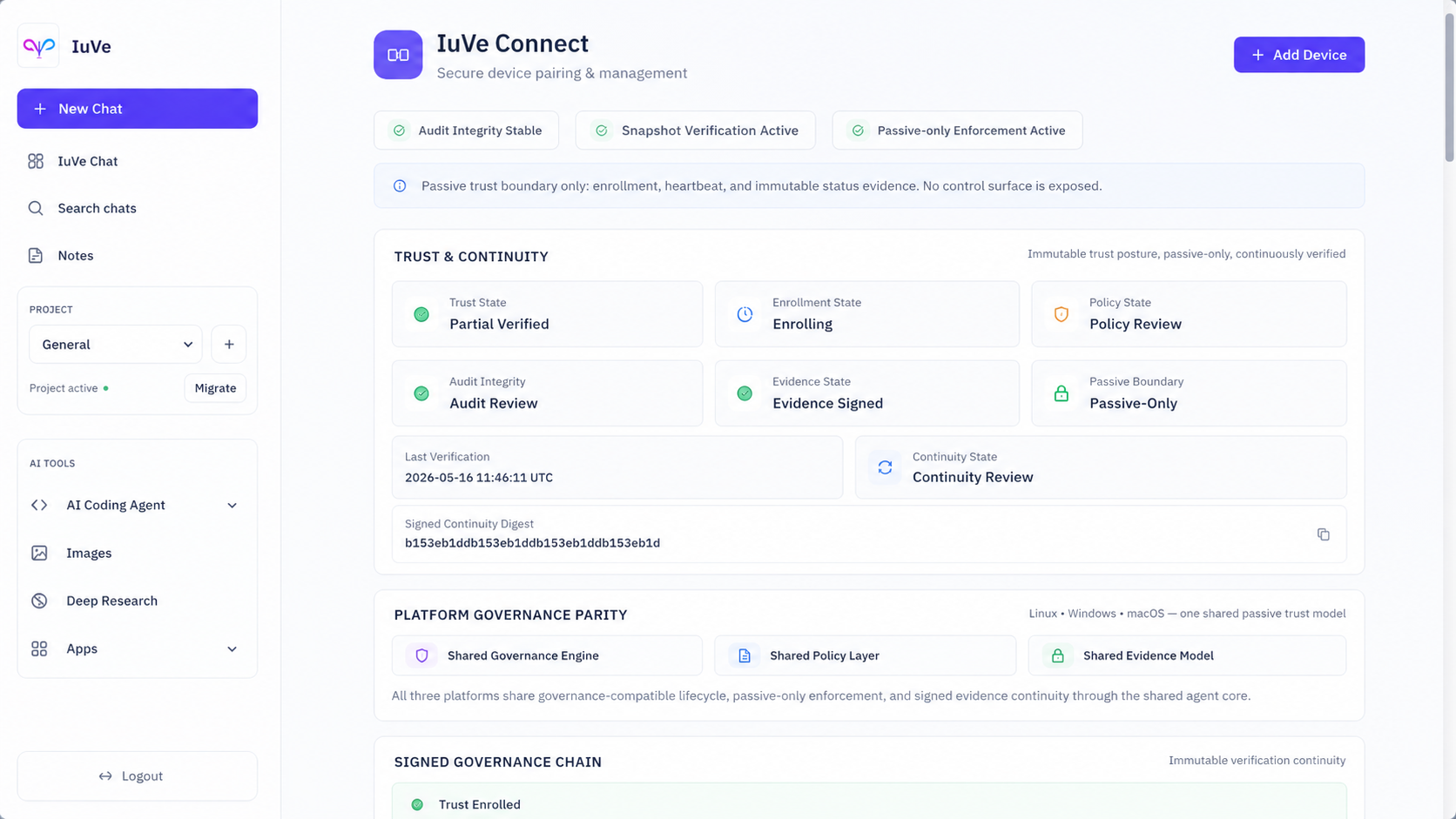Image resolution: width=1456 pixels, height=819 pixels.
Task: Click the SIGNED GOVERNANCE CHAIN heading
Action: tap(498, 762)
